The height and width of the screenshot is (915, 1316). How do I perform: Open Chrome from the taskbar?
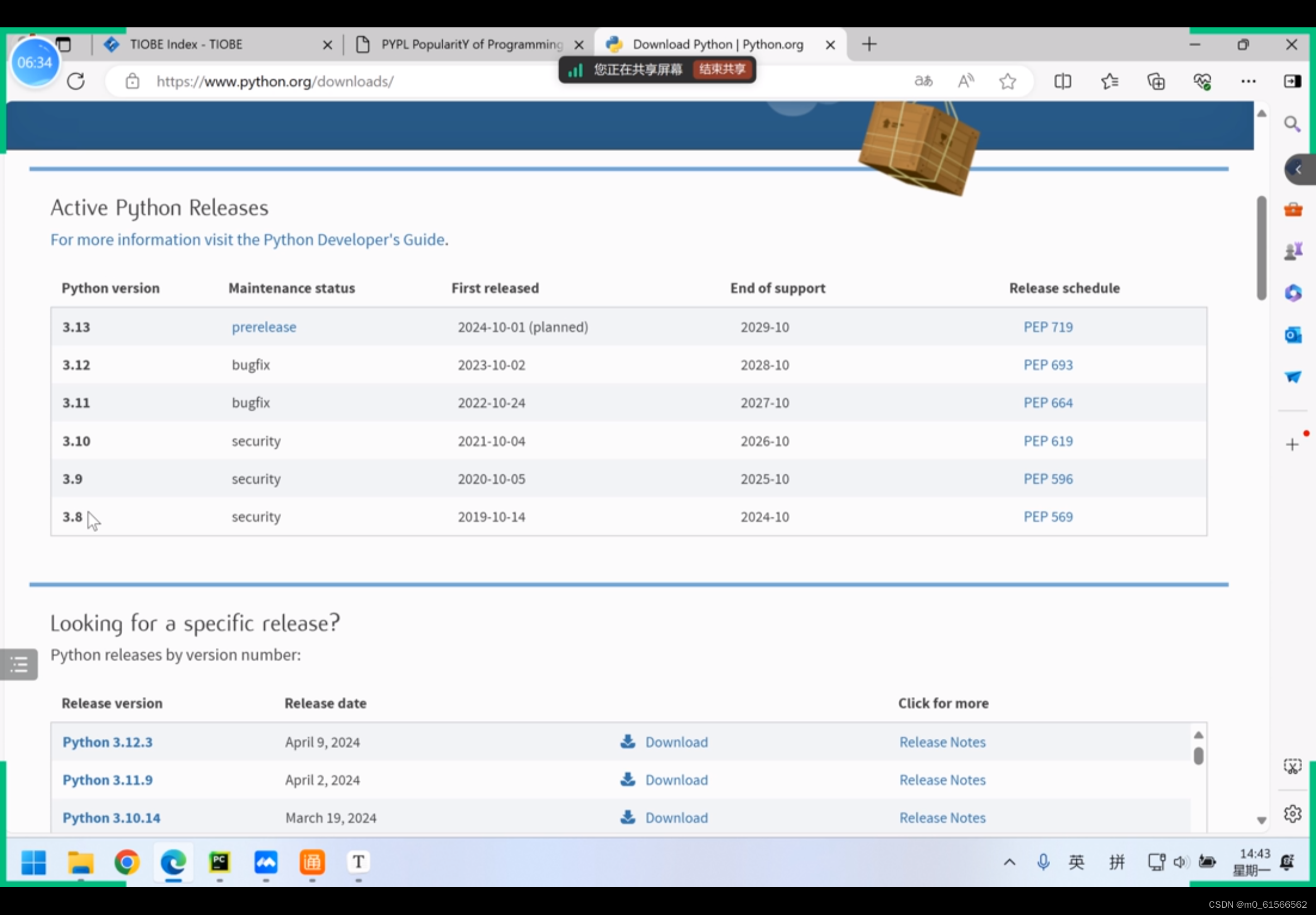[x=127, y=861]
